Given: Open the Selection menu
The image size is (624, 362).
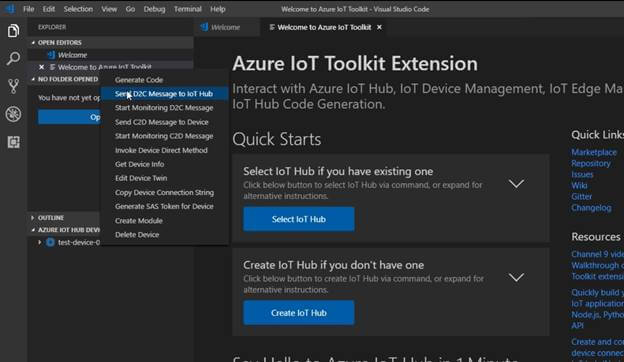Looking at the screenshot, I should pos(78,9).
